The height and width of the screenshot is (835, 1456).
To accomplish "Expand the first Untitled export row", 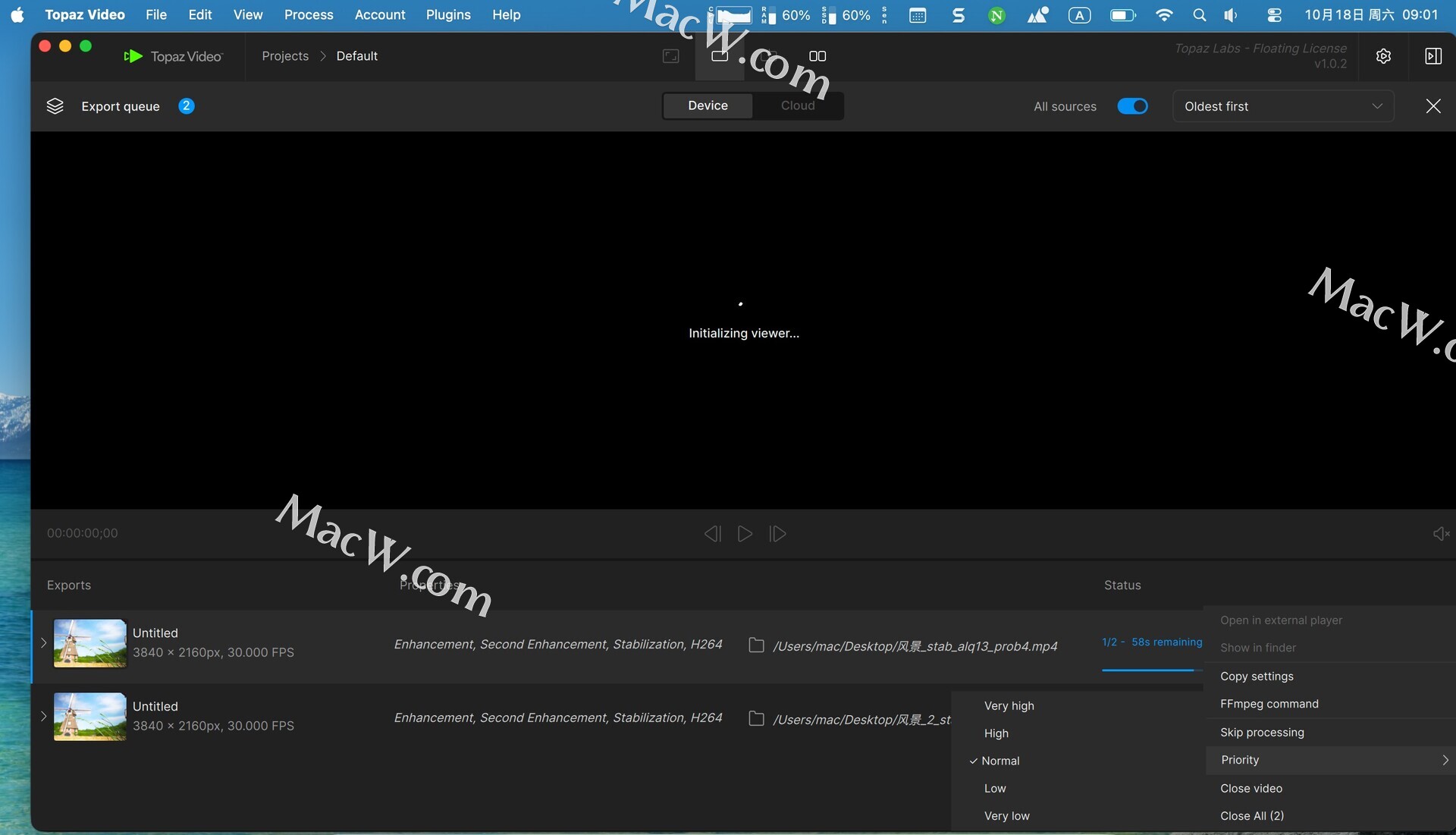I will coord(43,643).
